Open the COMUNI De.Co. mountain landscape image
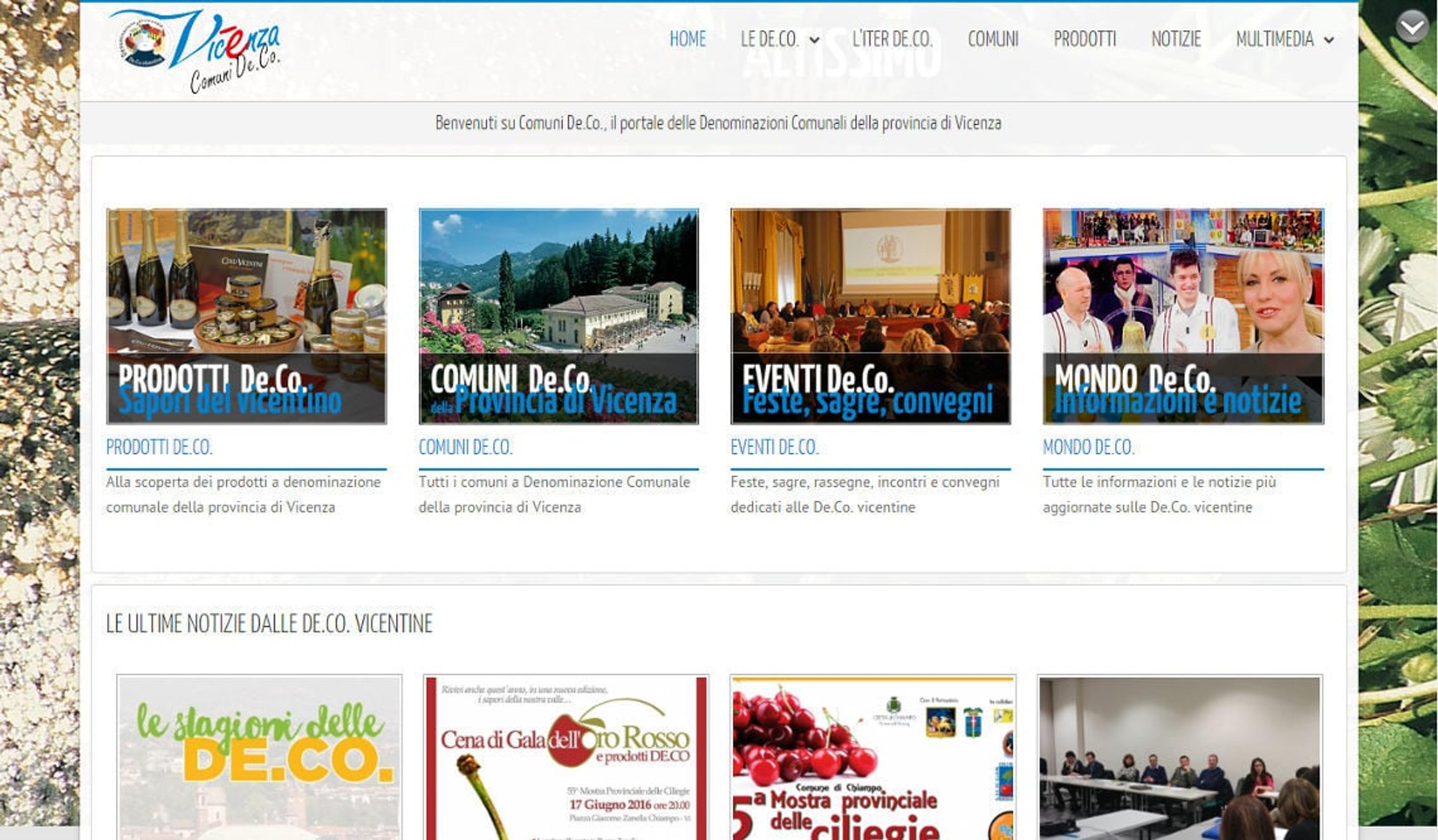 tap(559, 316)
